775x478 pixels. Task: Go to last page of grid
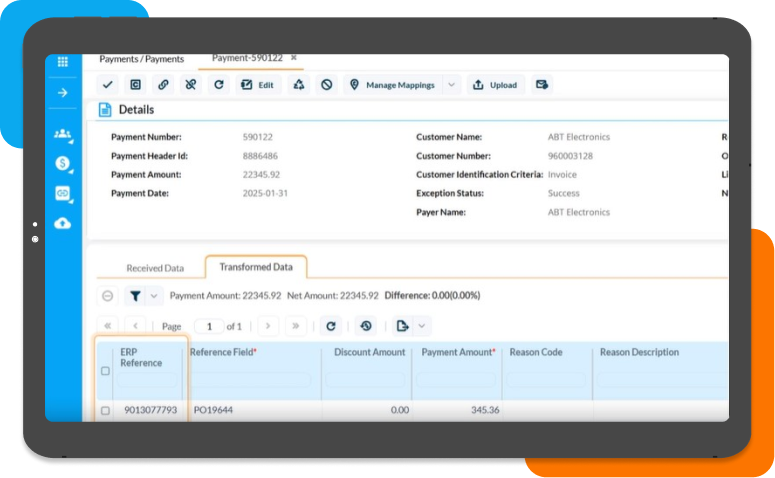coord(296,326)
